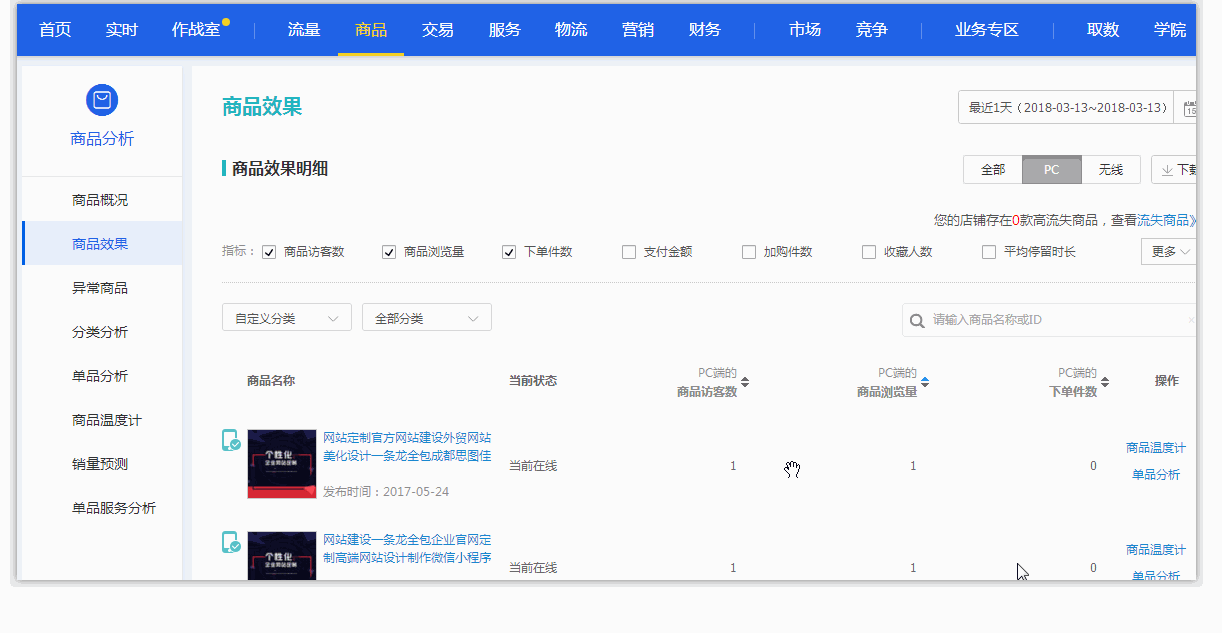This screenshot has height=633, width=1222.
Task: Click the 商品分析 shopping bag icon
Action: click(102, 100)
